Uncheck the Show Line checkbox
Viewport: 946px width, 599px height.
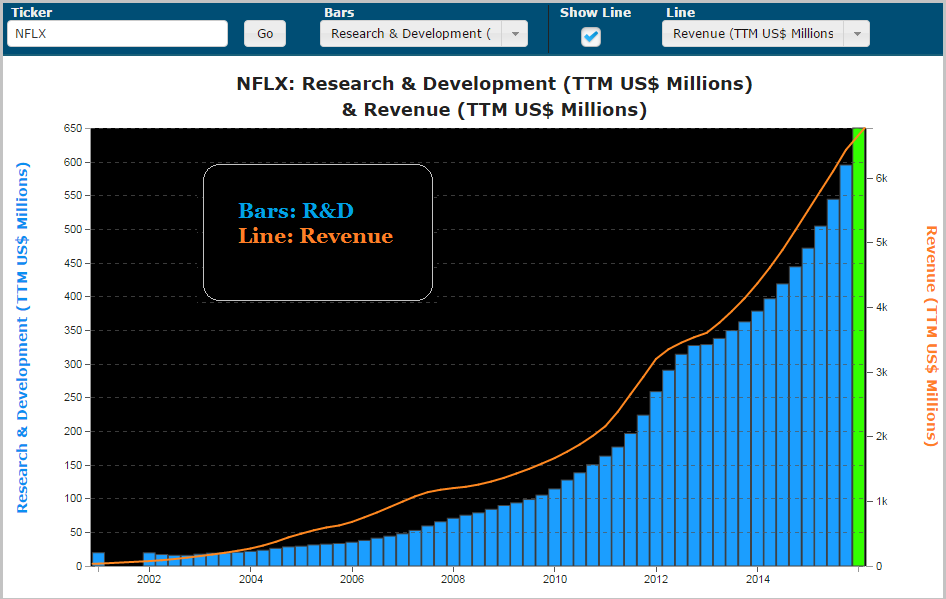(x=591, y=36)
